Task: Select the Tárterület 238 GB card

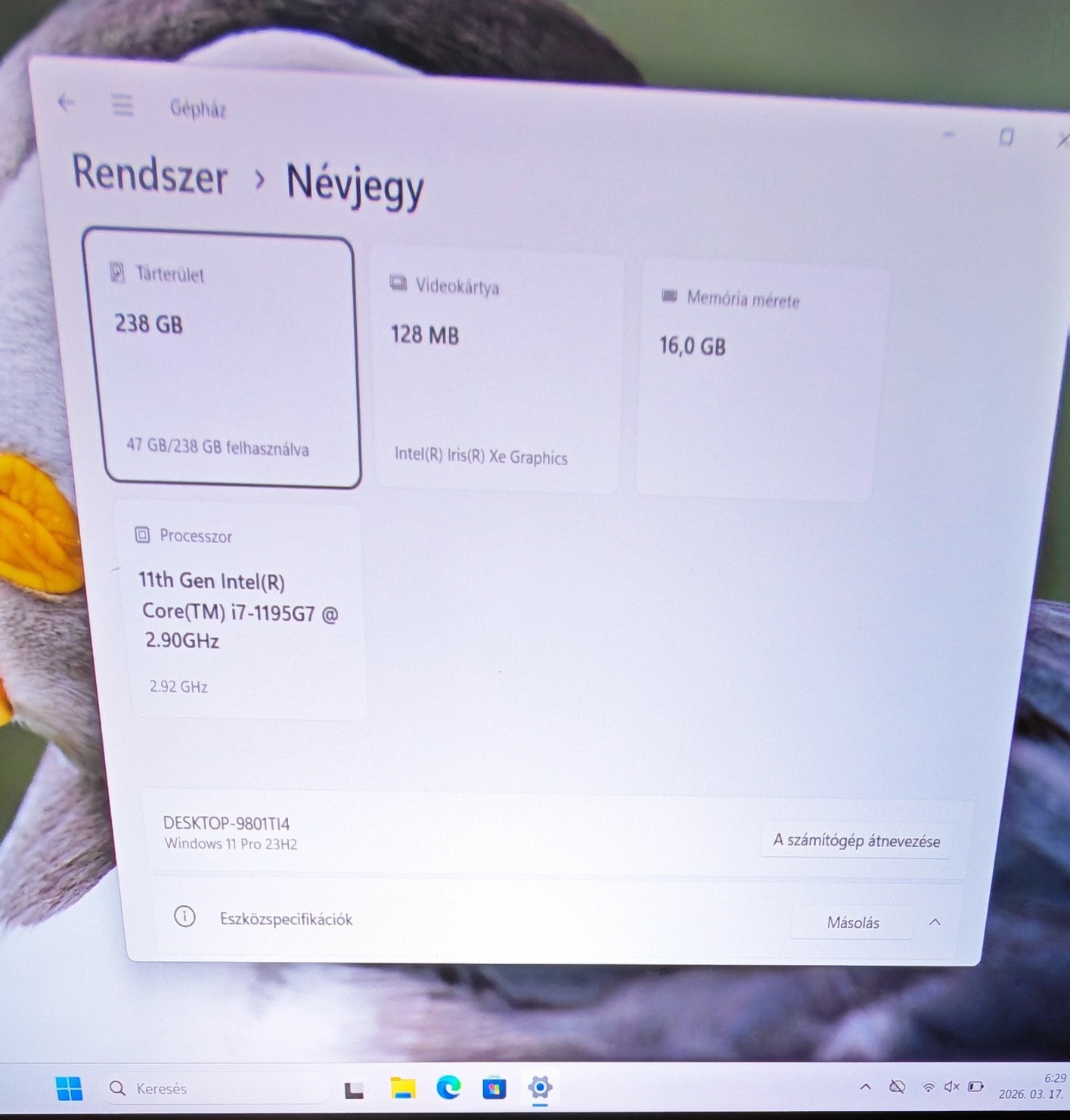Action: [222, 358]
